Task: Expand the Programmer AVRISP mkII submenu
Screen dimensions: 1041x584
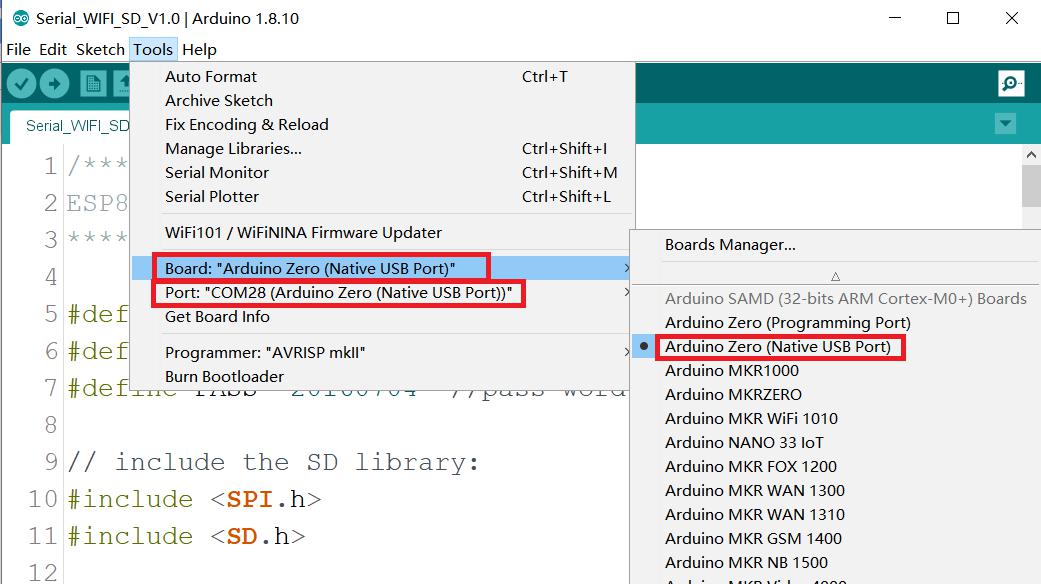Action: click(x=382, y=352)
